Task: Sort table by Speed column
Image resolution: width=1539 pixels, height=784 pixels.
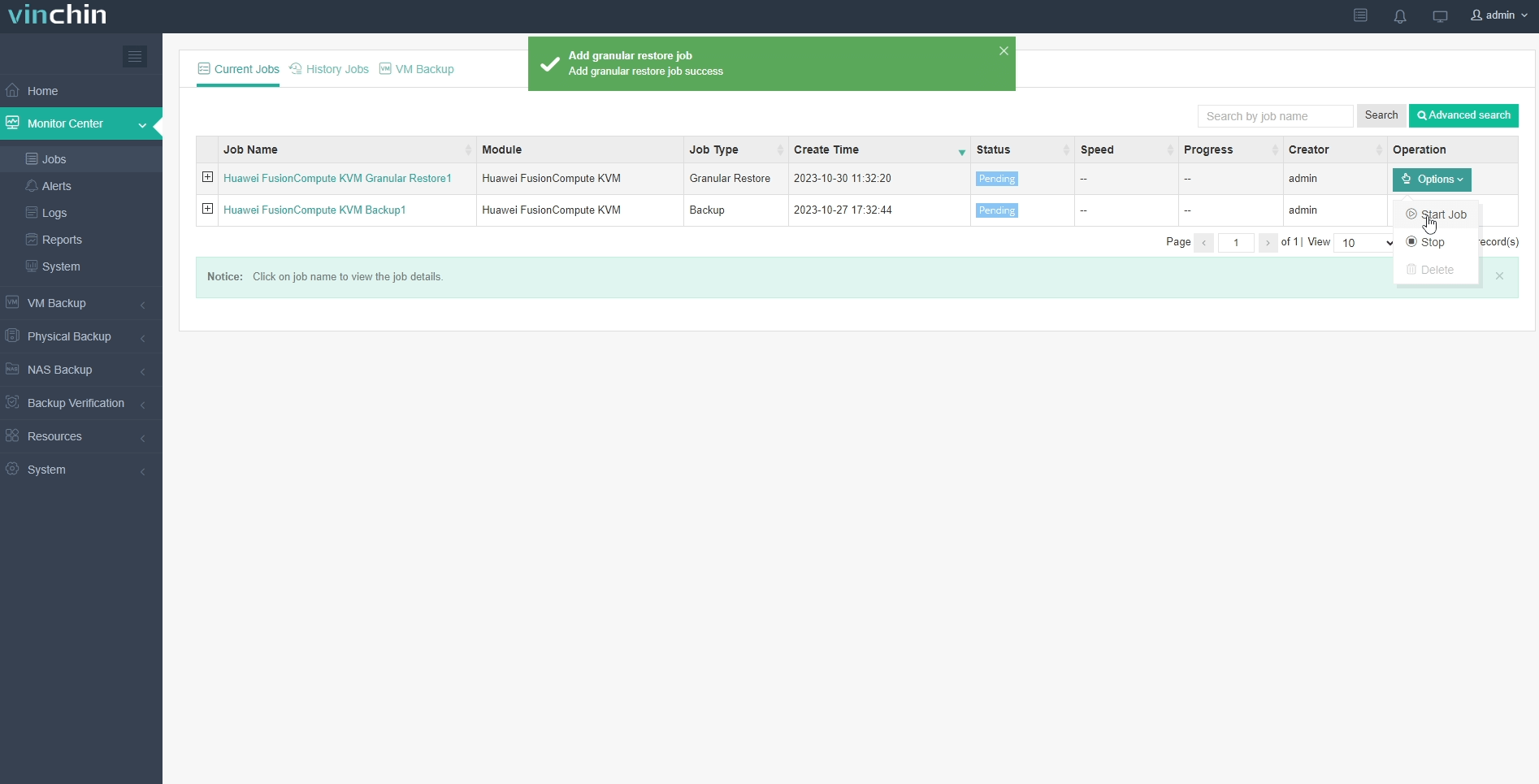Action: pyautogui.click(x=1126, y=149)
